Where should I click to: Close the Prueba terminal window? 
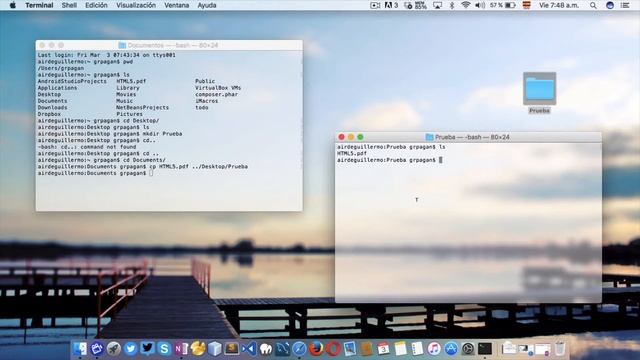[342, 137]
